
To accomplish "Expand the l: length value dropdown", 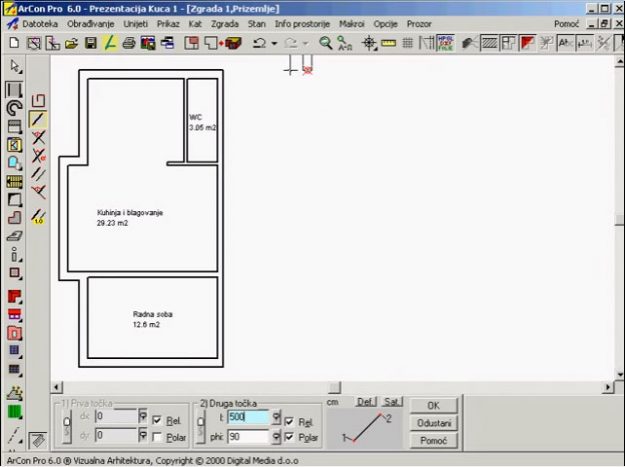I will (278, 418).
